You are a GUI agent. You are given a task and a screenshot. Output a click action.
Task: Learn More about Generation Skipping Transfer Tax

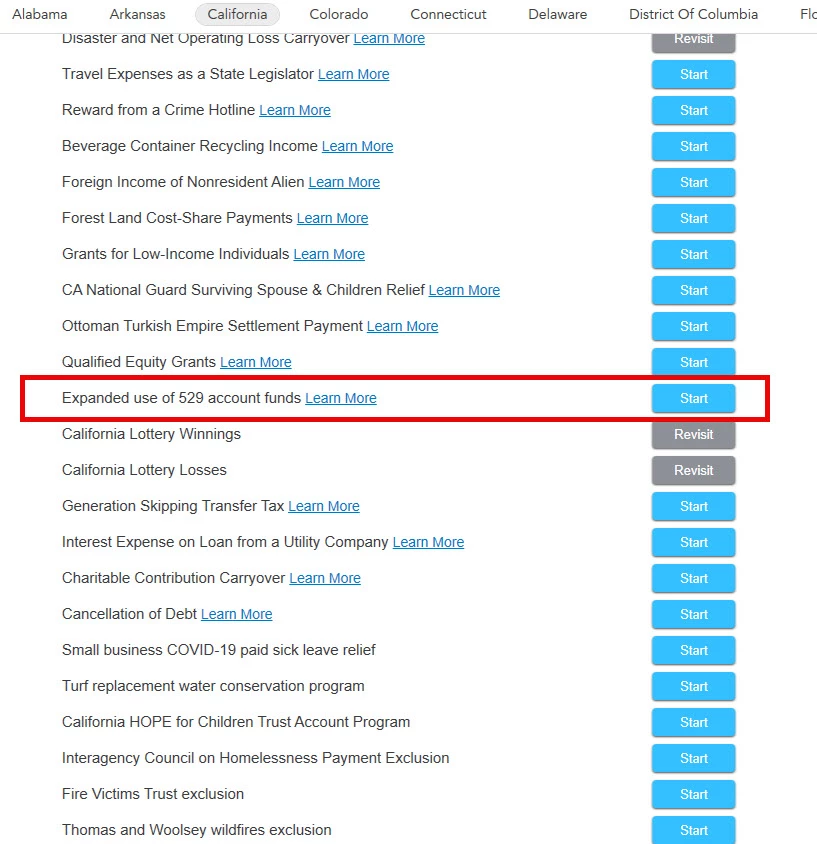click(x=323, y=507)
